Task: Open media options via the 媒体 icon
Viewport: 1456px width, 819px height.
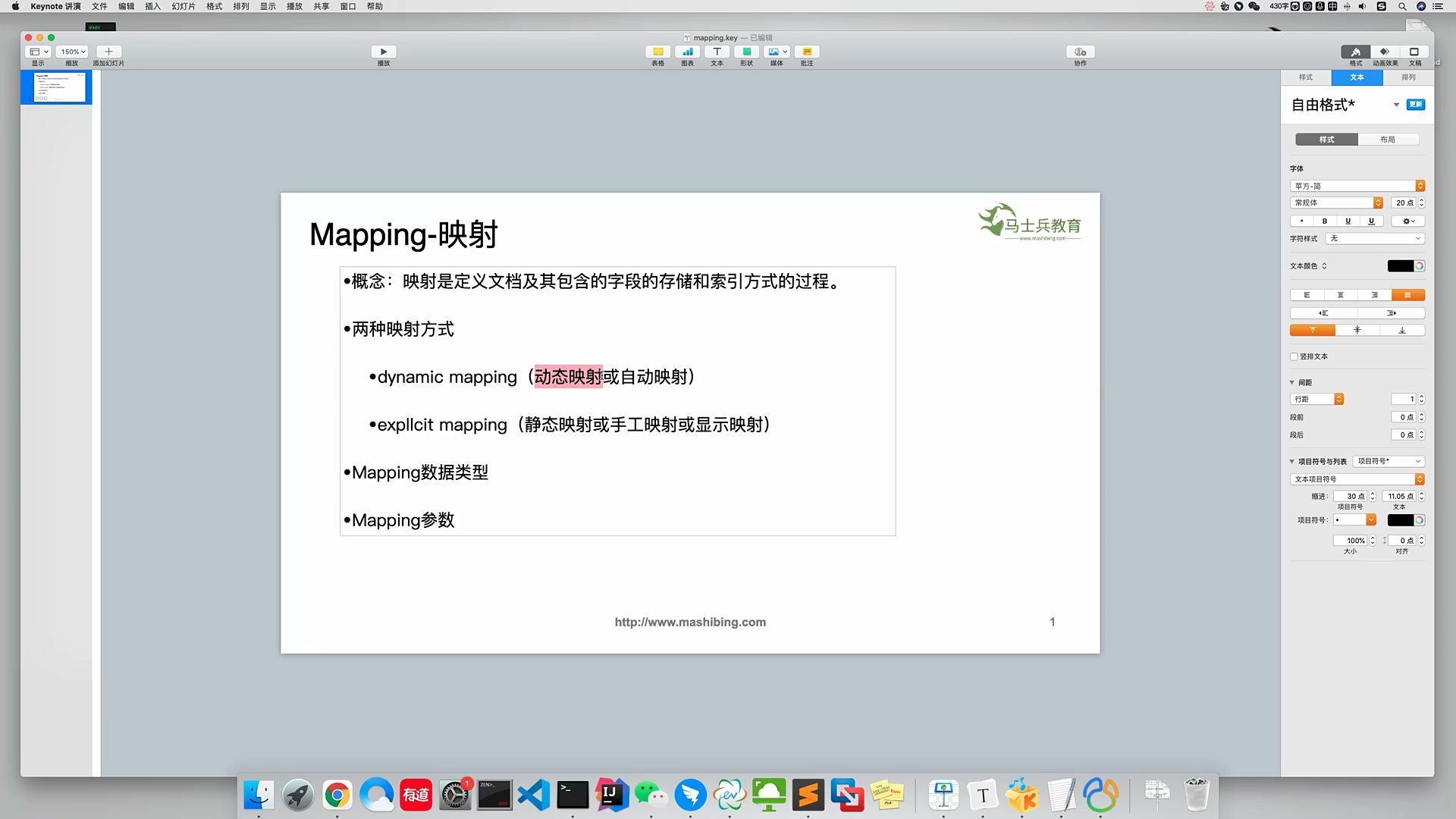Action: (774, 52)
